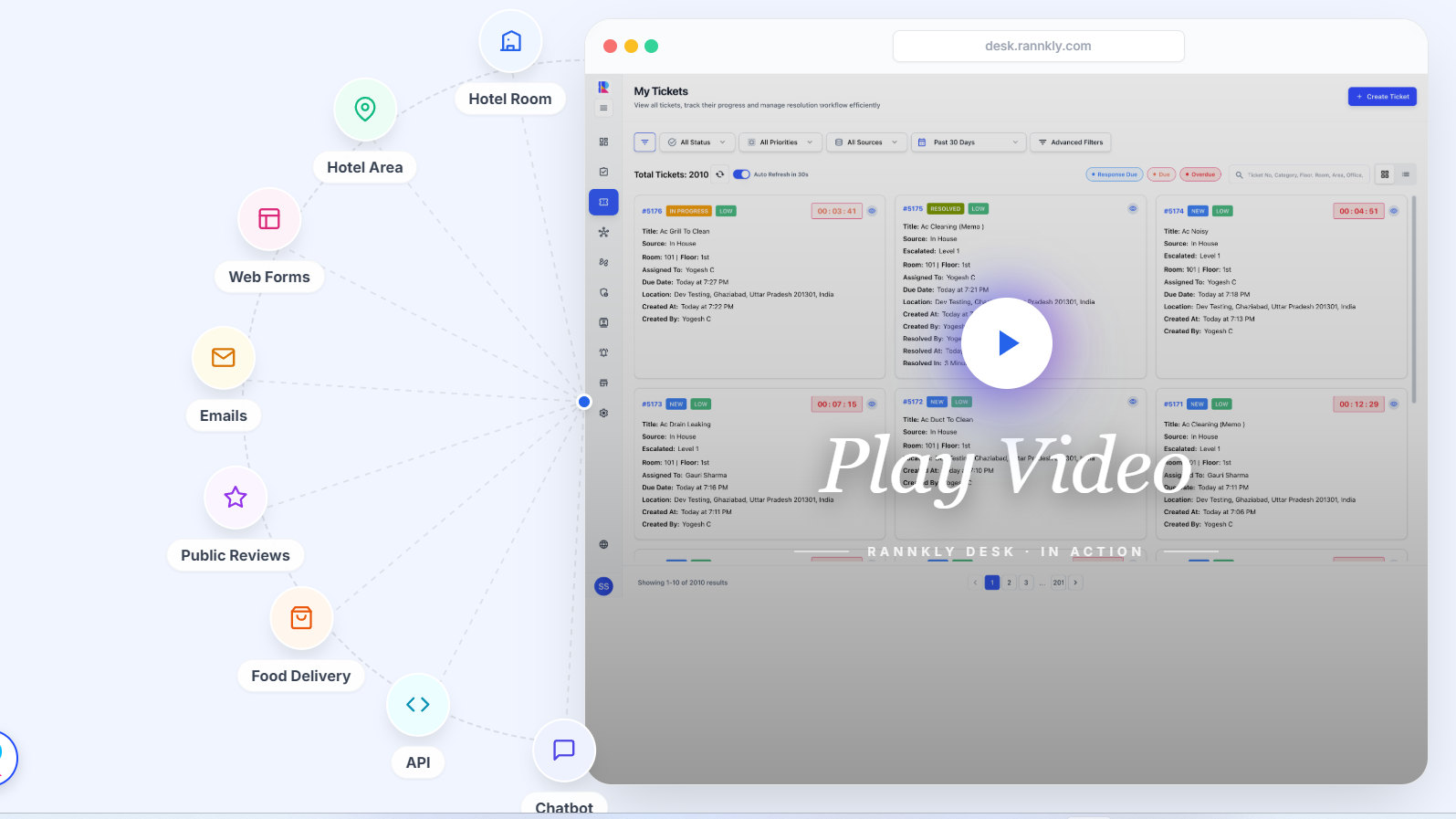Click the filter icon button beside All Status
This screenshot has height=819, width=1456.
point(644,142)
